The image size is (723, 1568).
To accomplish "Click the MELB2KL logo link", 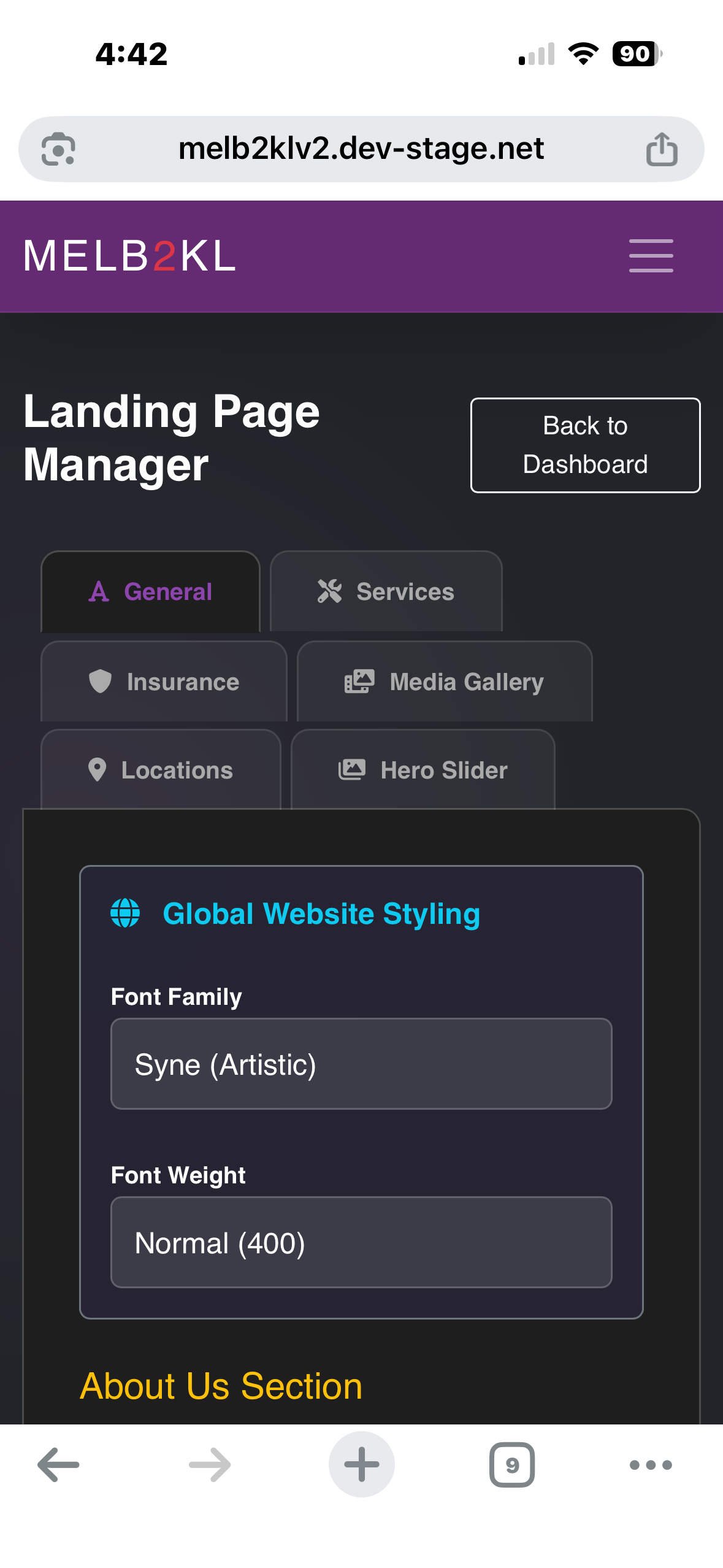I will 129,256.
